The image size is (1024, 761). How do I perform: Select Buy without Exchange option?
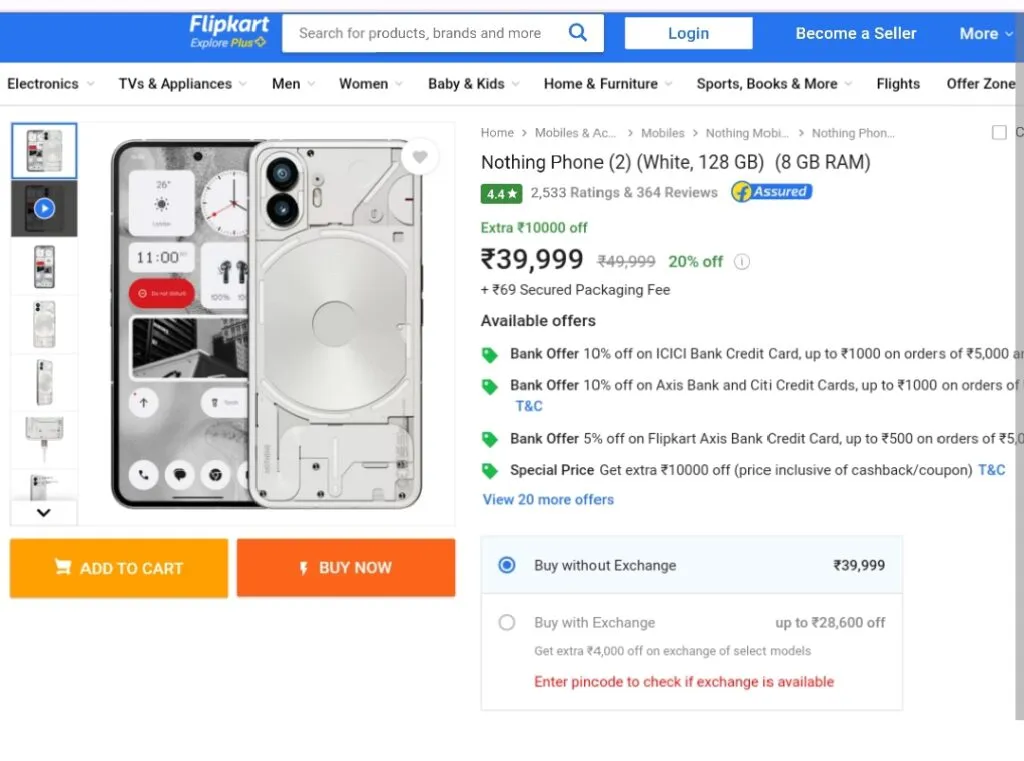(x=507, y=565)
